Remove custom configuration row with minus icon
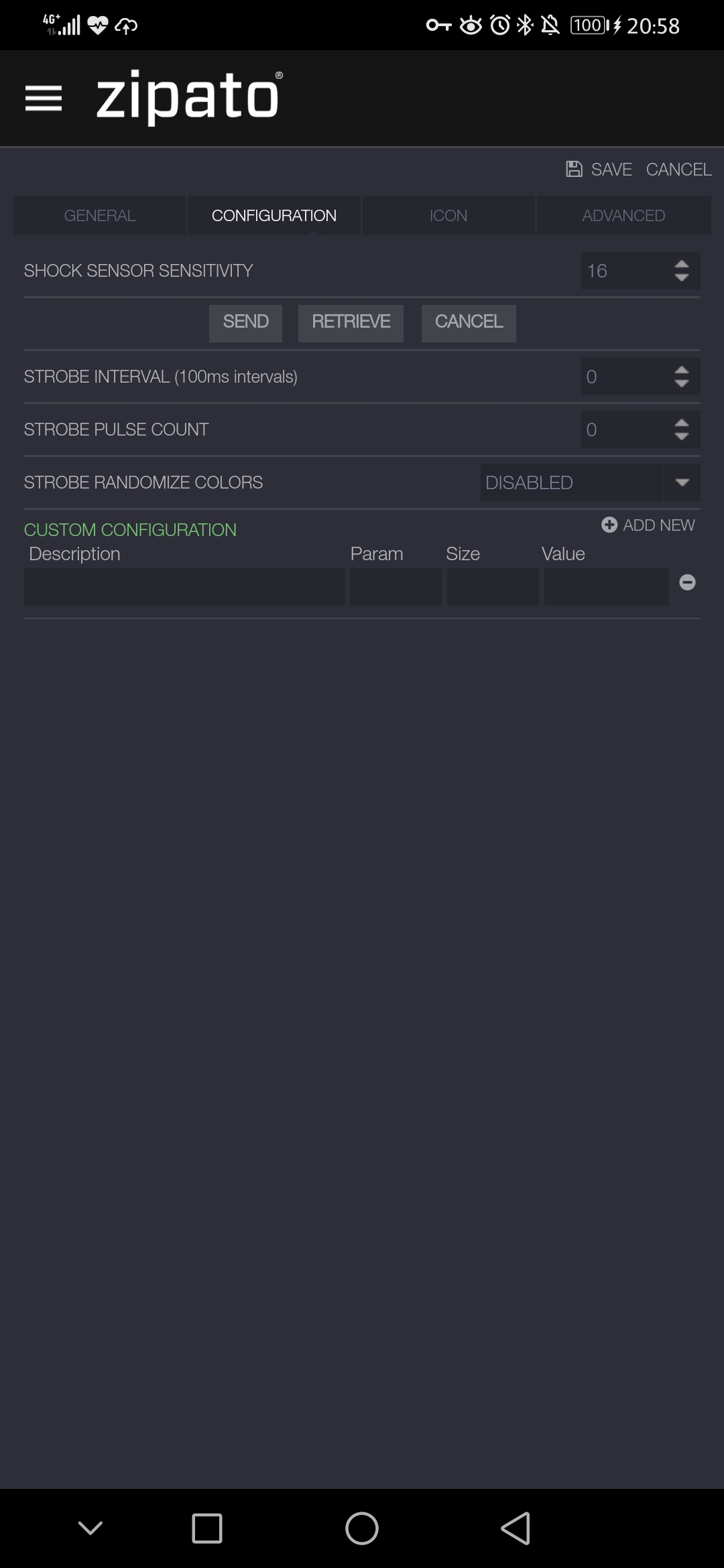The image size is (724, 1568). (687, 582)
